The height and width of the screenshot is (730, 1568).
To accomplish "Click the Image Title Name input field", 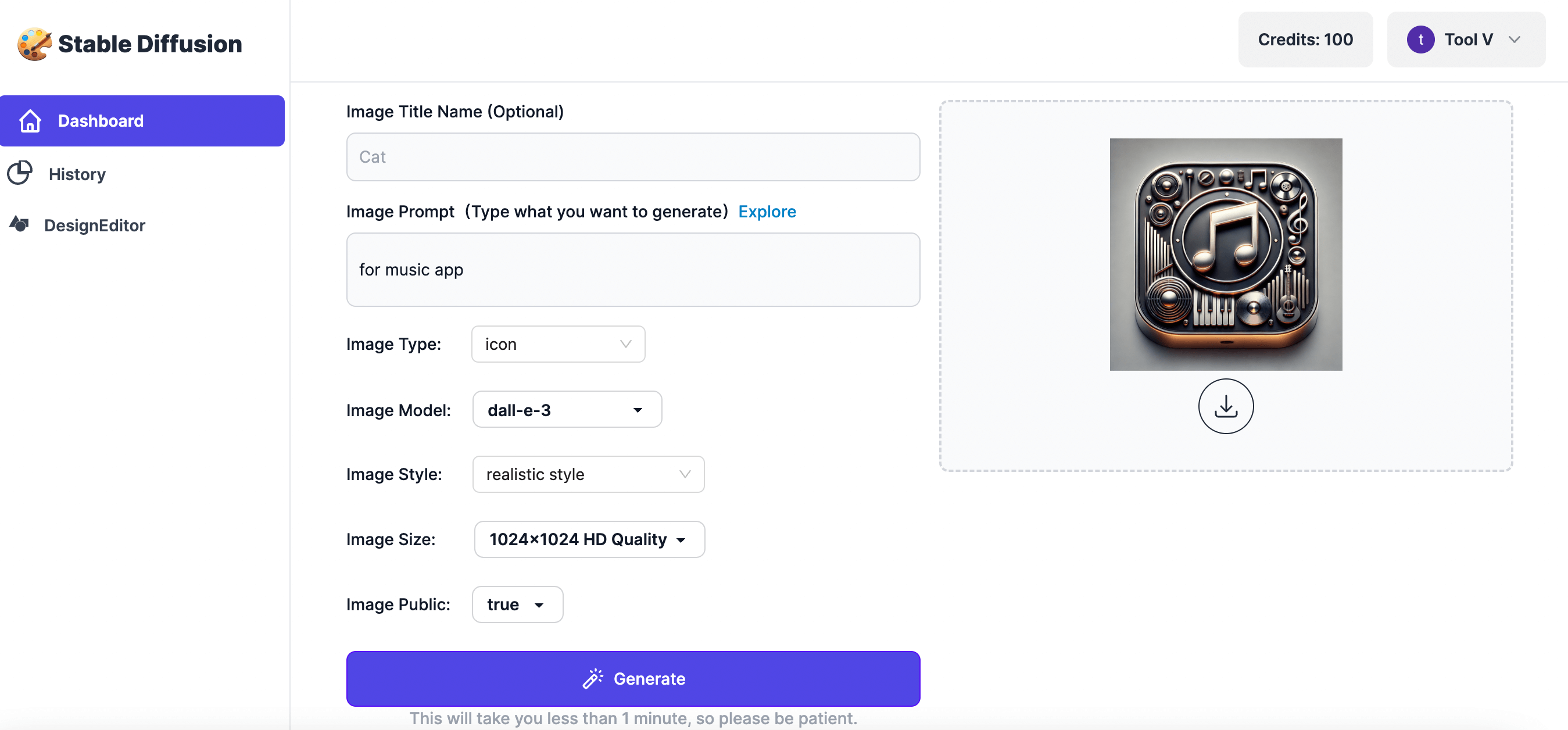I will click(x=633, y=156).
